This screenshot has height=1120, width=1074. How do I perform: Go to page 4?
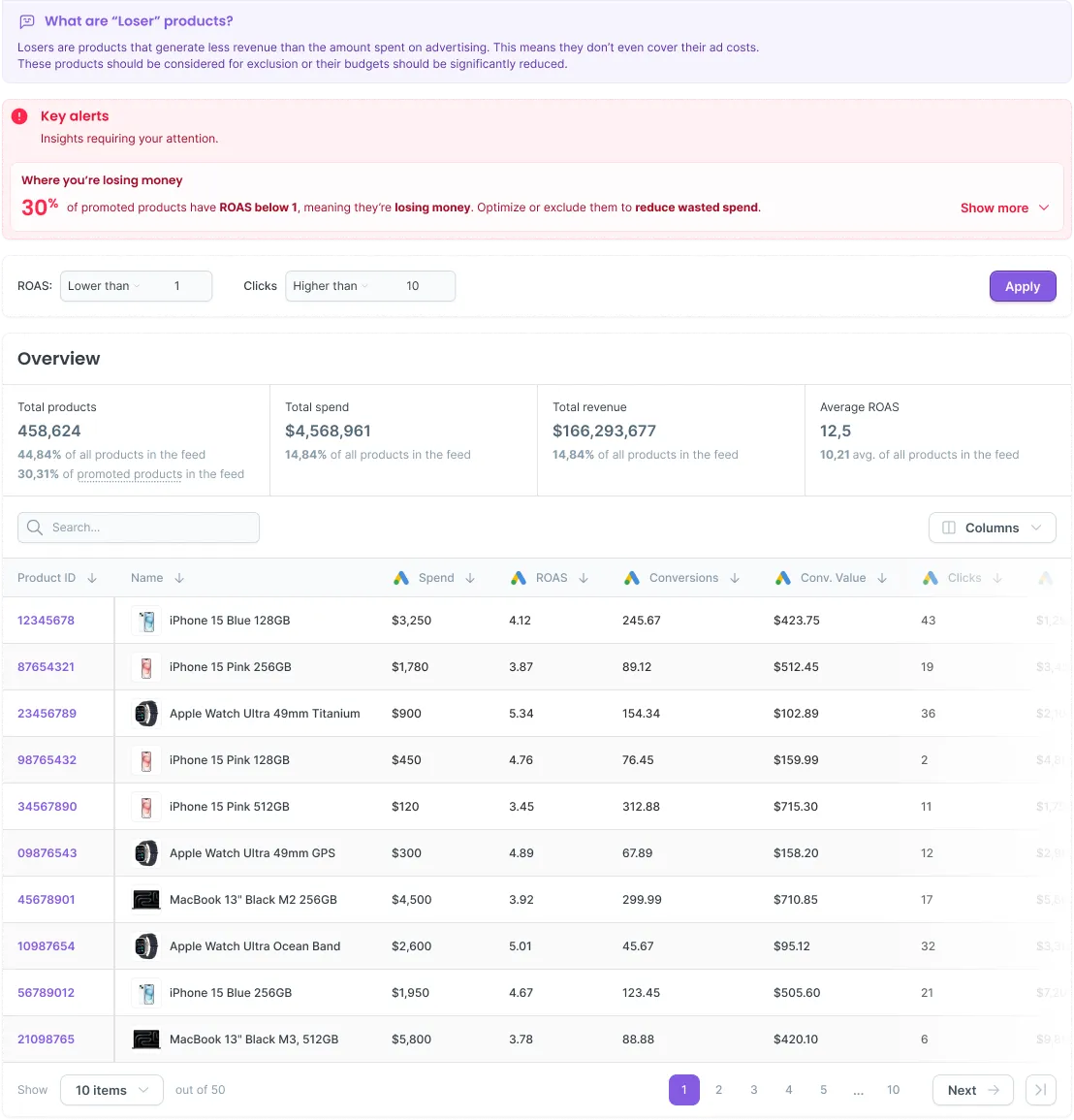pos(788,1090)
